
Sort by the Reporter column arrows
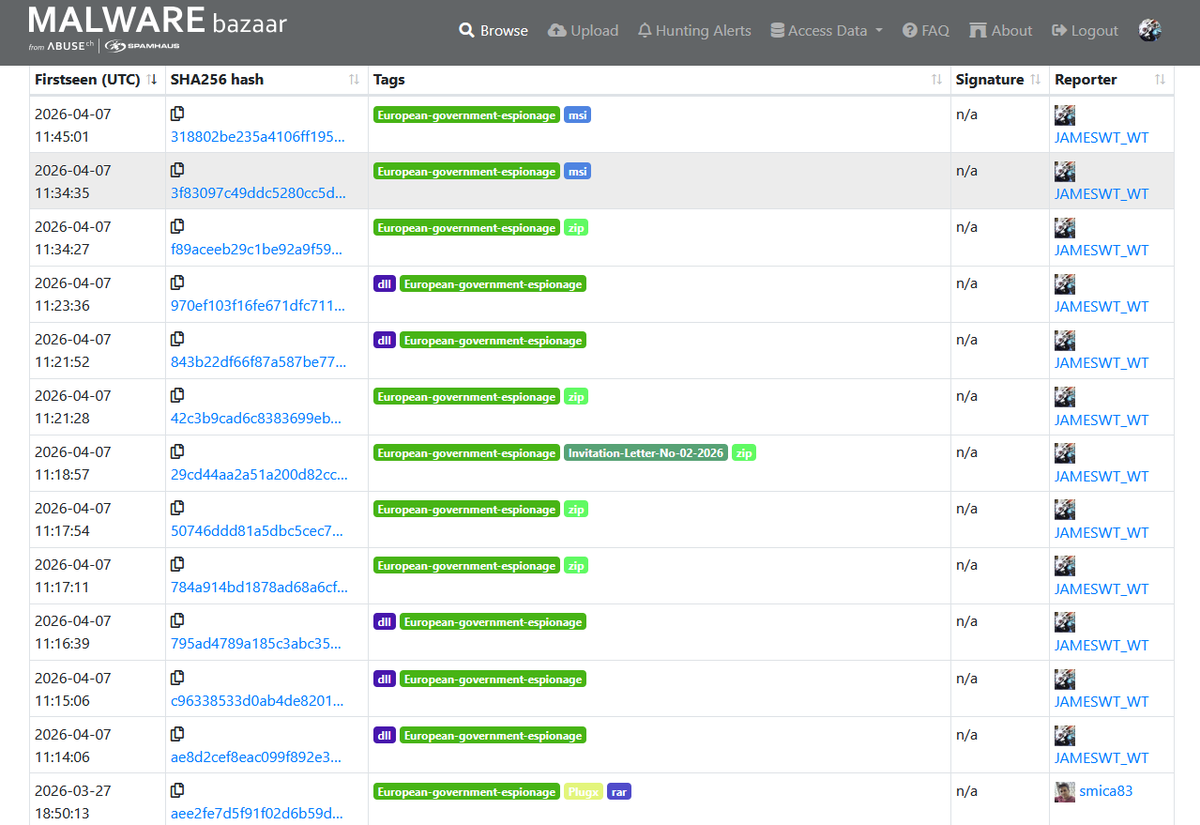click(x=1159, y=79)
